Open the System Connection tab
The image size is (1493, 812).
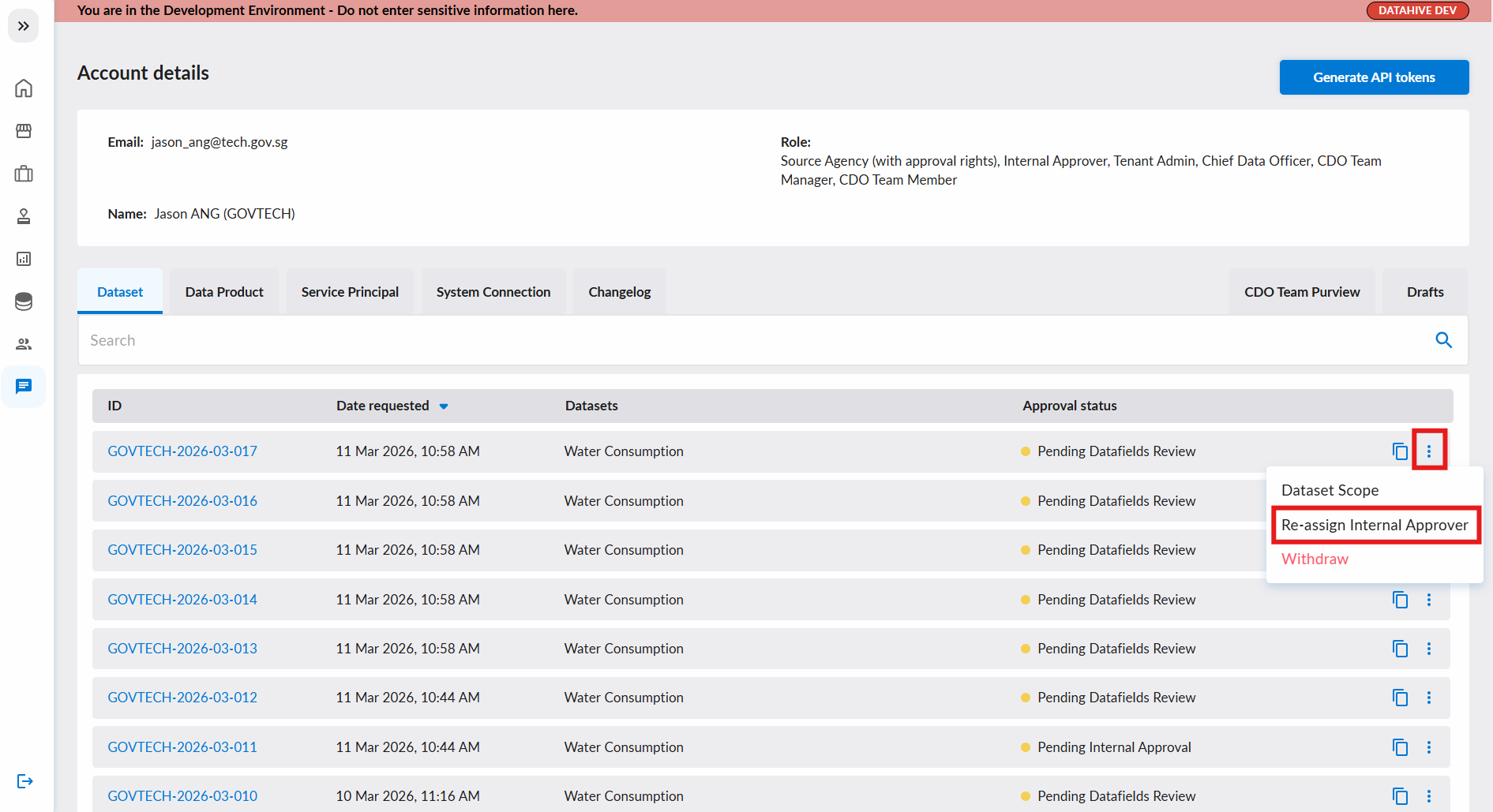pos(493,292)
